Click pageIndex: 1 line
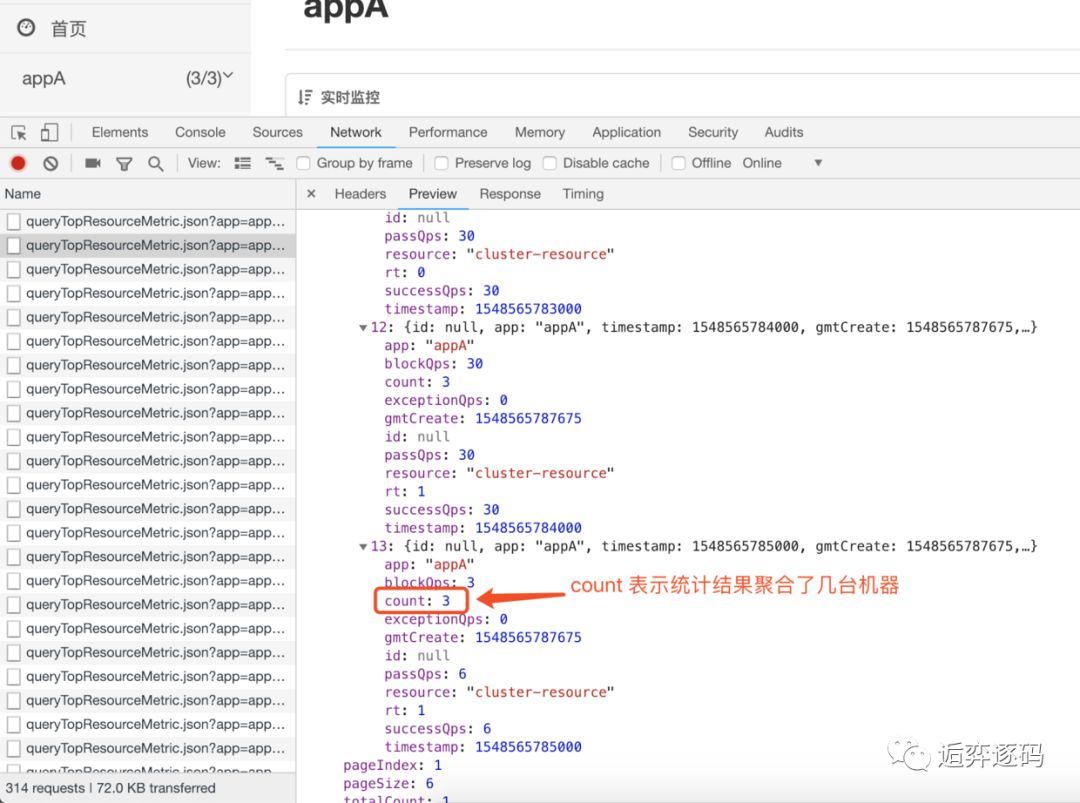Image resolution: width=1080 pixels, height=803 pixels. 393,766
